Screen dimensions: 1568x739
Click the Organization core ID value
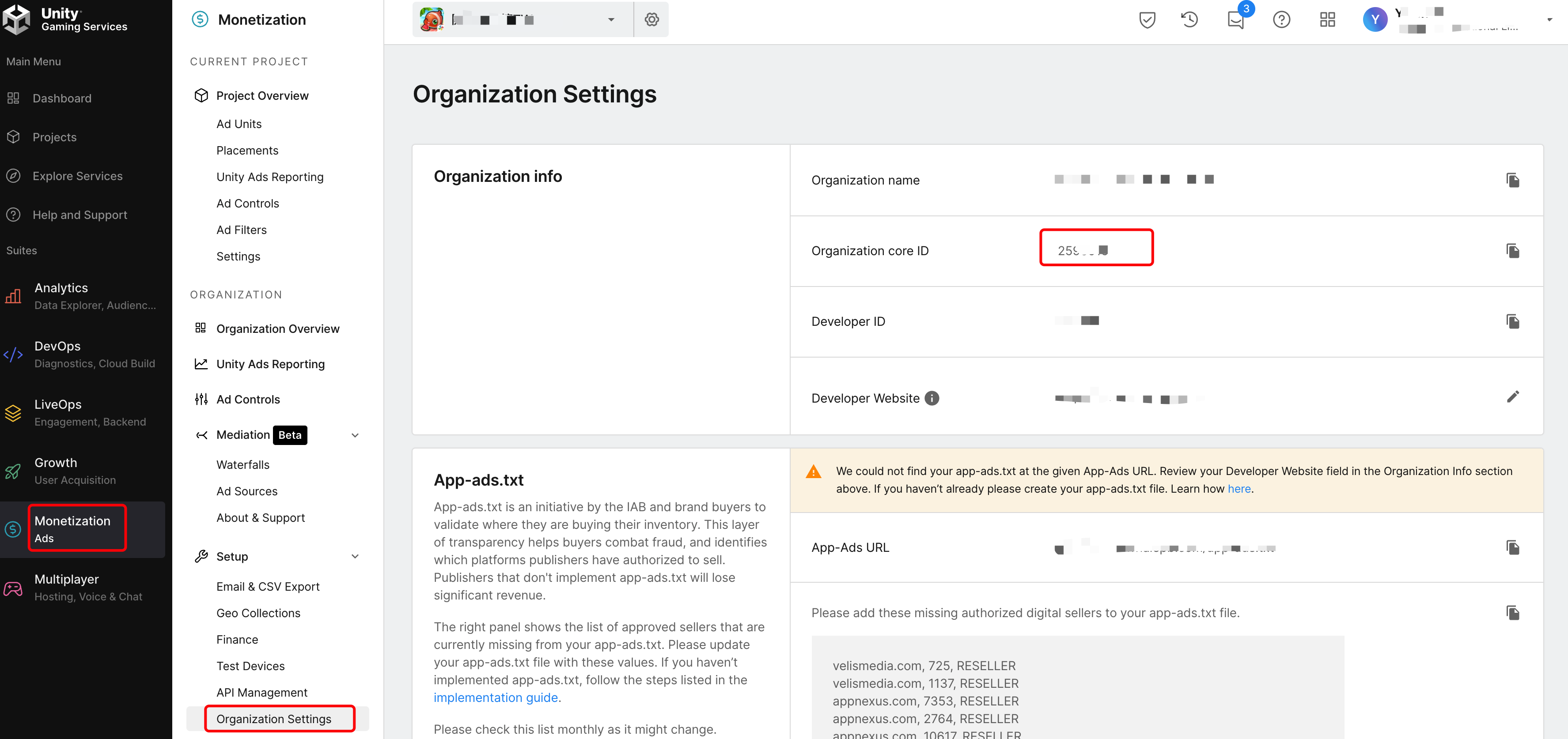1083,251
